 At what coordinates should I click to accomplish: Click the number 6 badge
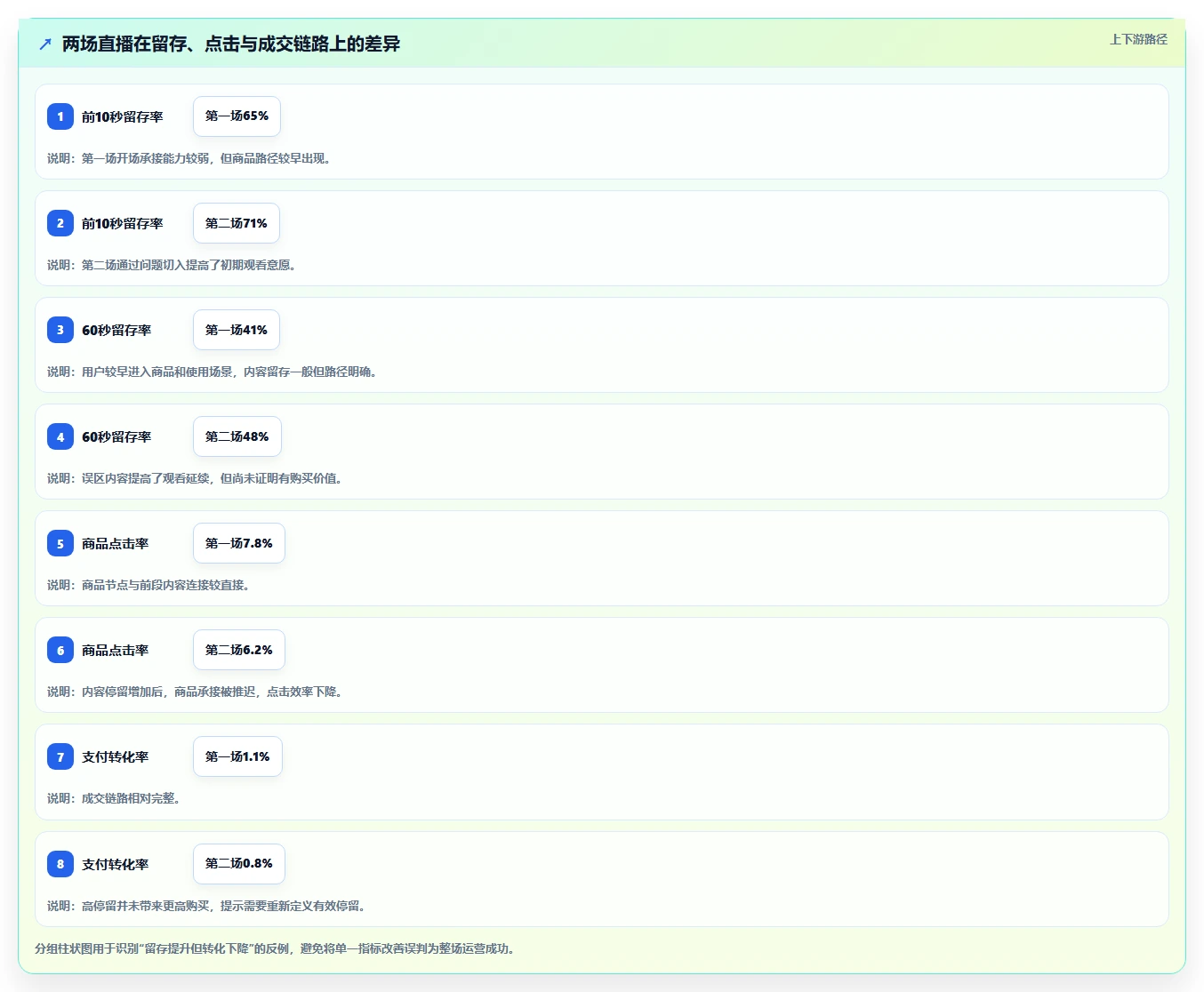point(60,650)
